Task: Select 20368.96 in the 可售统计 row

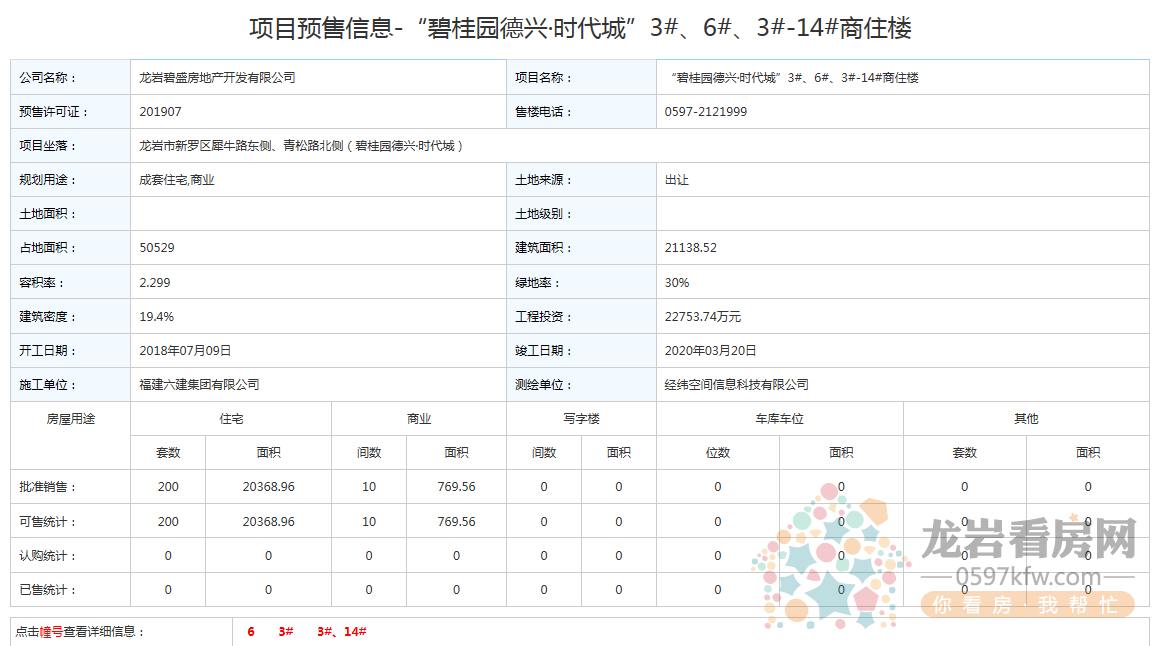Action: 269,522
